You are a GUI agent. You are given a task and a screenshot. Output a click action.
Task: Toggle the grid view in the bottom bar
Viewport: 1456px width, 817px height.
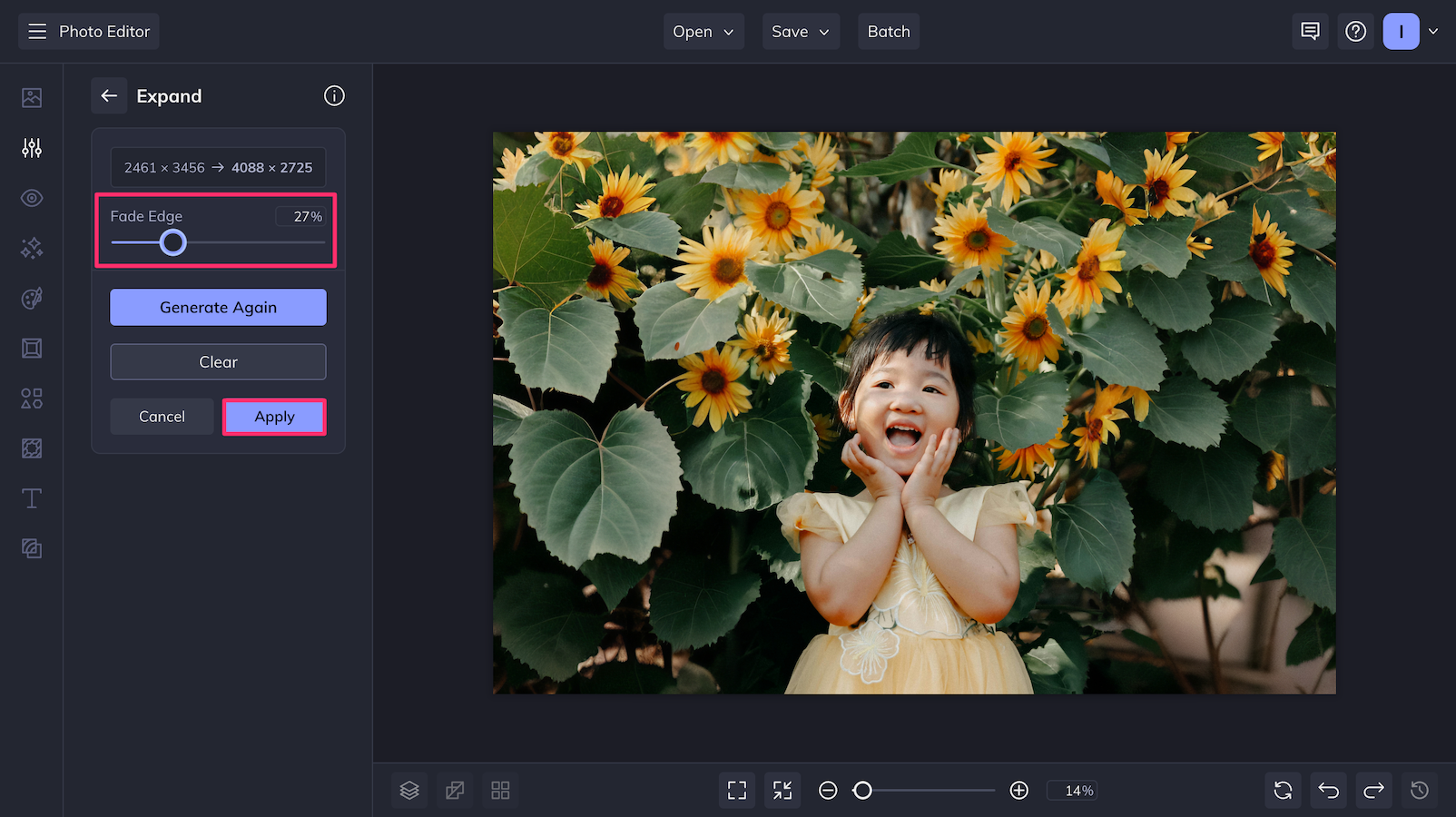pos(500,790)
